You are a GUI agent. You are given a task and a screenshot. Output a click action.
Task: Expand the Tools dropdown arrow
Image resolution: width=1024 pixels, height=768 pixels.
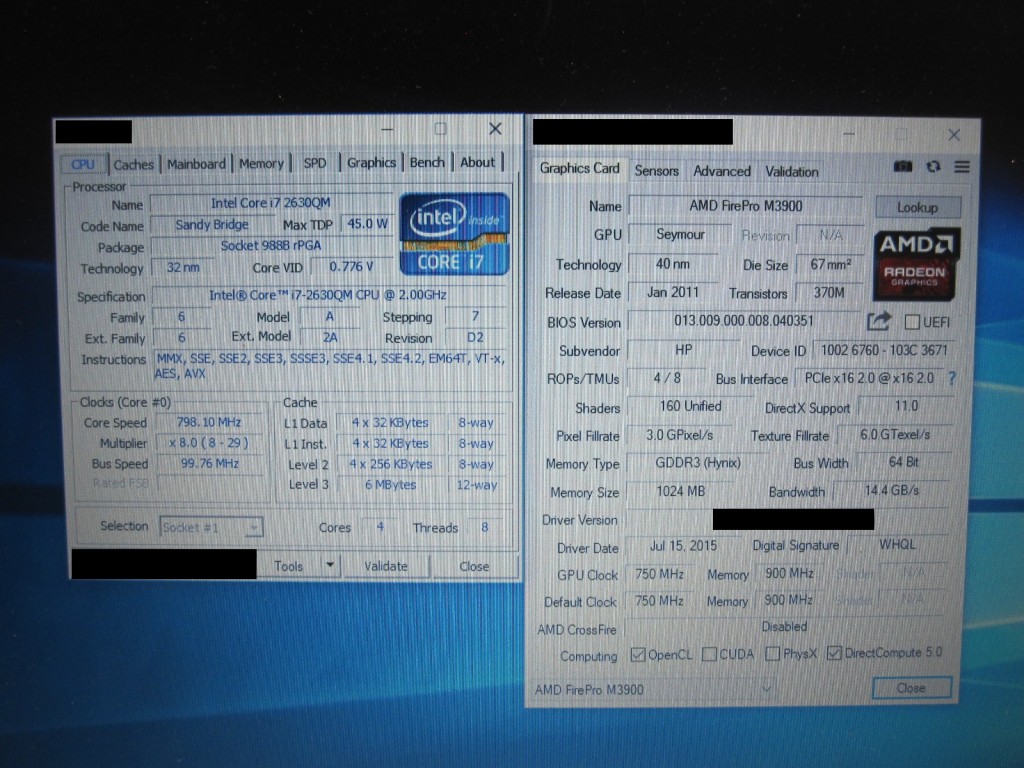pyautogui.click(x=330, y=565)
